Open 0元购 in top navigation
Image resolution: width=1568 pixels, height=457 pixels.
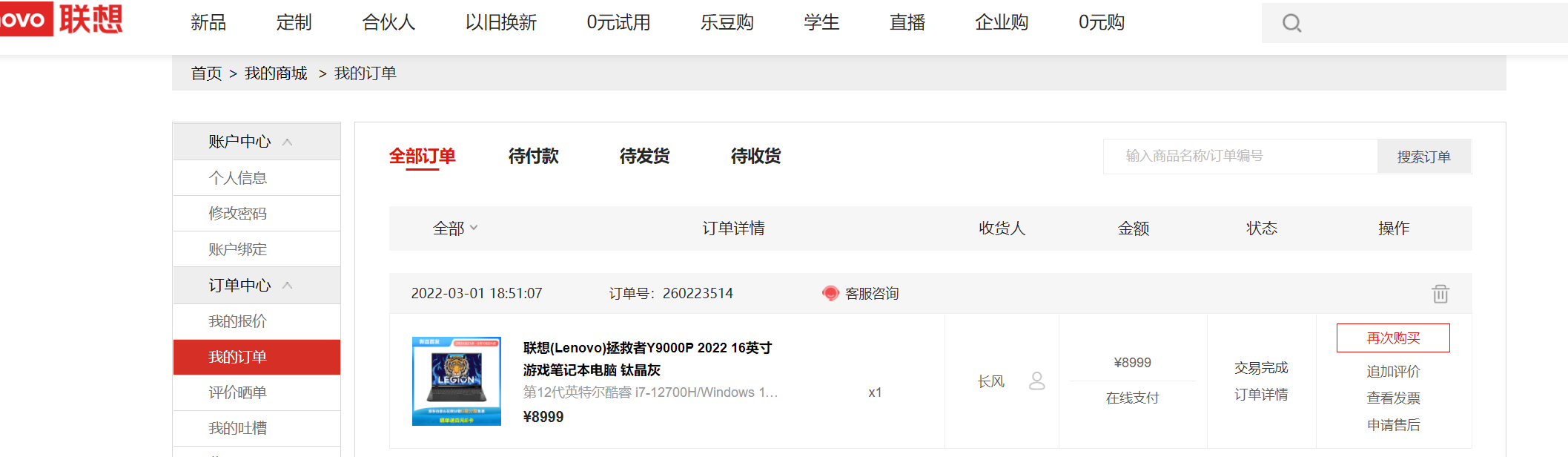1102,23
